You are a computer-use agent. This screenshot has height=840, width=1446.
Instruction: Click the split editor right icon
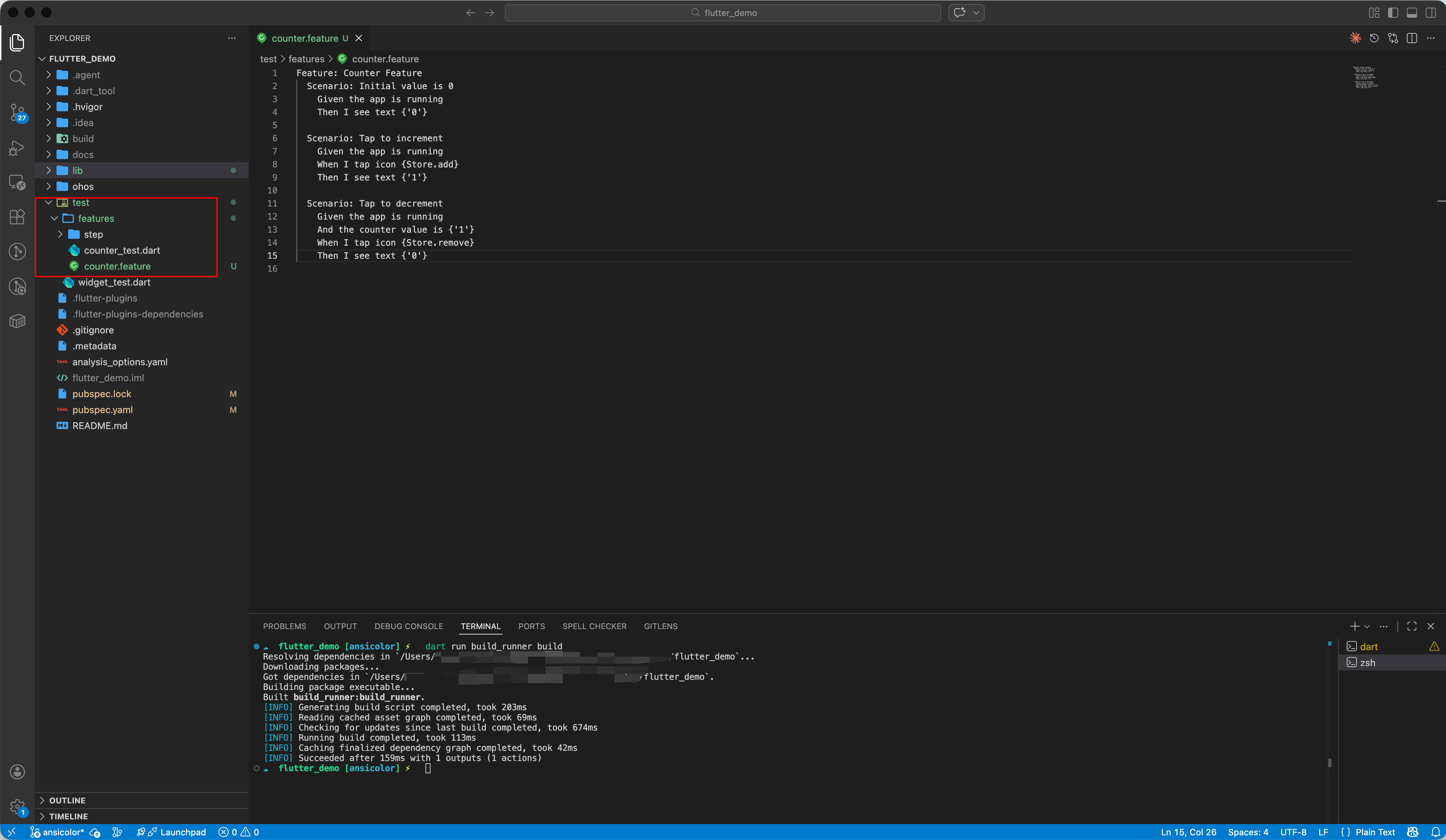1412,38
